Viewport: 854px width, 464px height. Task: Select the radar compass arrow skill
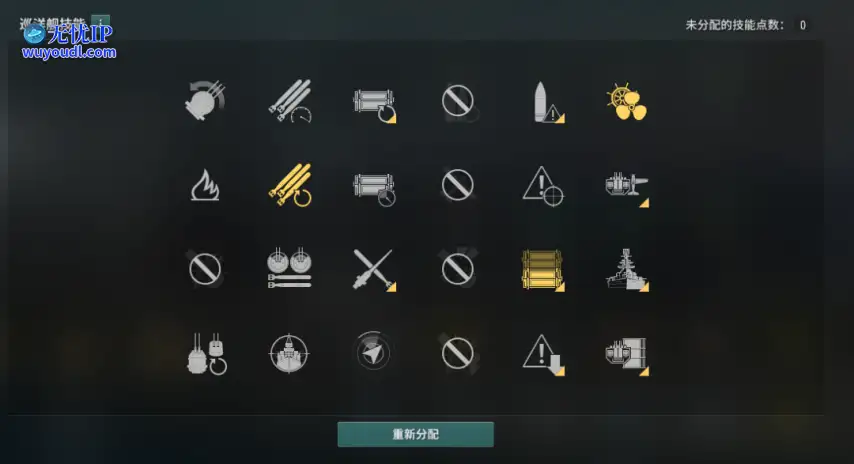point(374,352)
